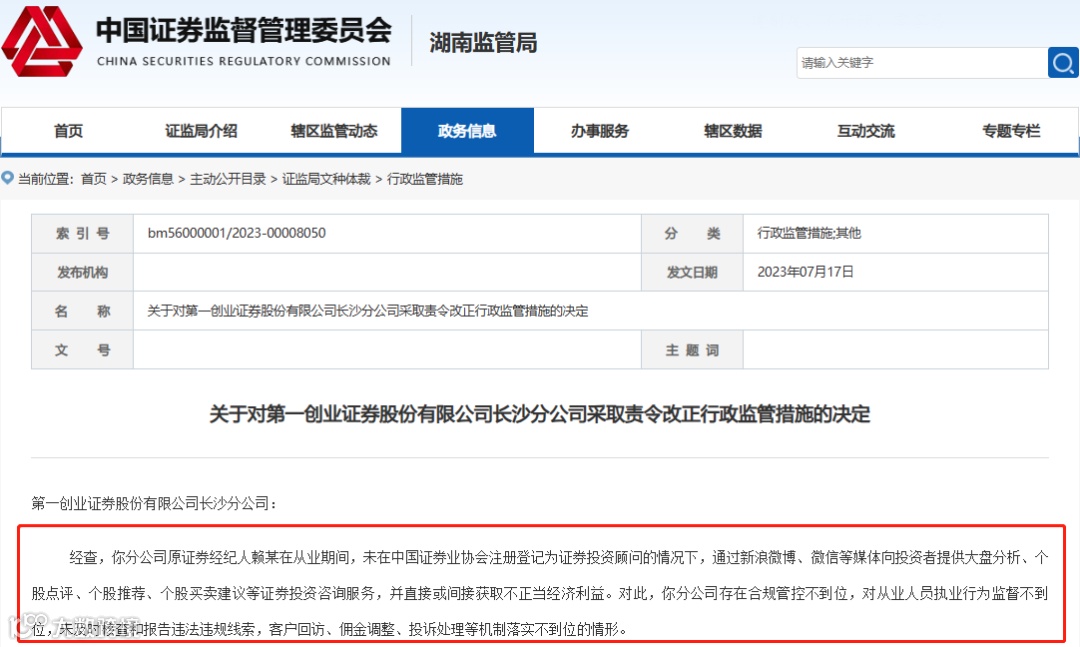Click the 行政监管措施;其他 category value
The height and width of the screenshot is (647, 1080).
point(809,233)
